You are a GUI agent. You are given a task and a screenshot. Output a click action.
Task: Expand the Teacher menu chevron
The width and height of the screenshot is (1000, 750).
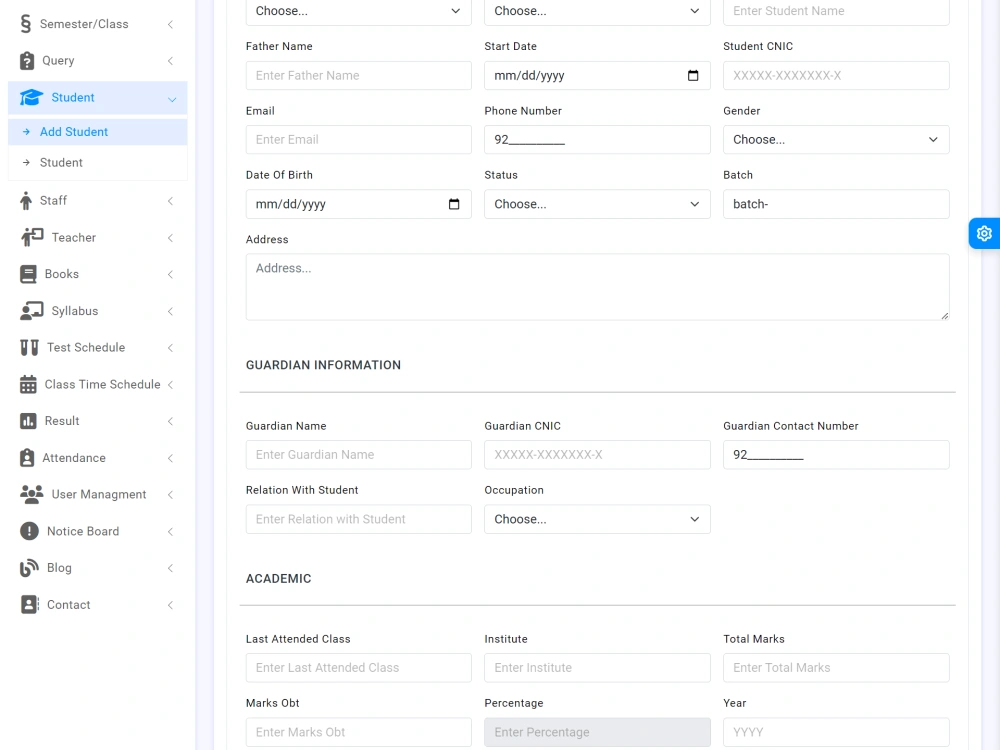coord(170,238)
